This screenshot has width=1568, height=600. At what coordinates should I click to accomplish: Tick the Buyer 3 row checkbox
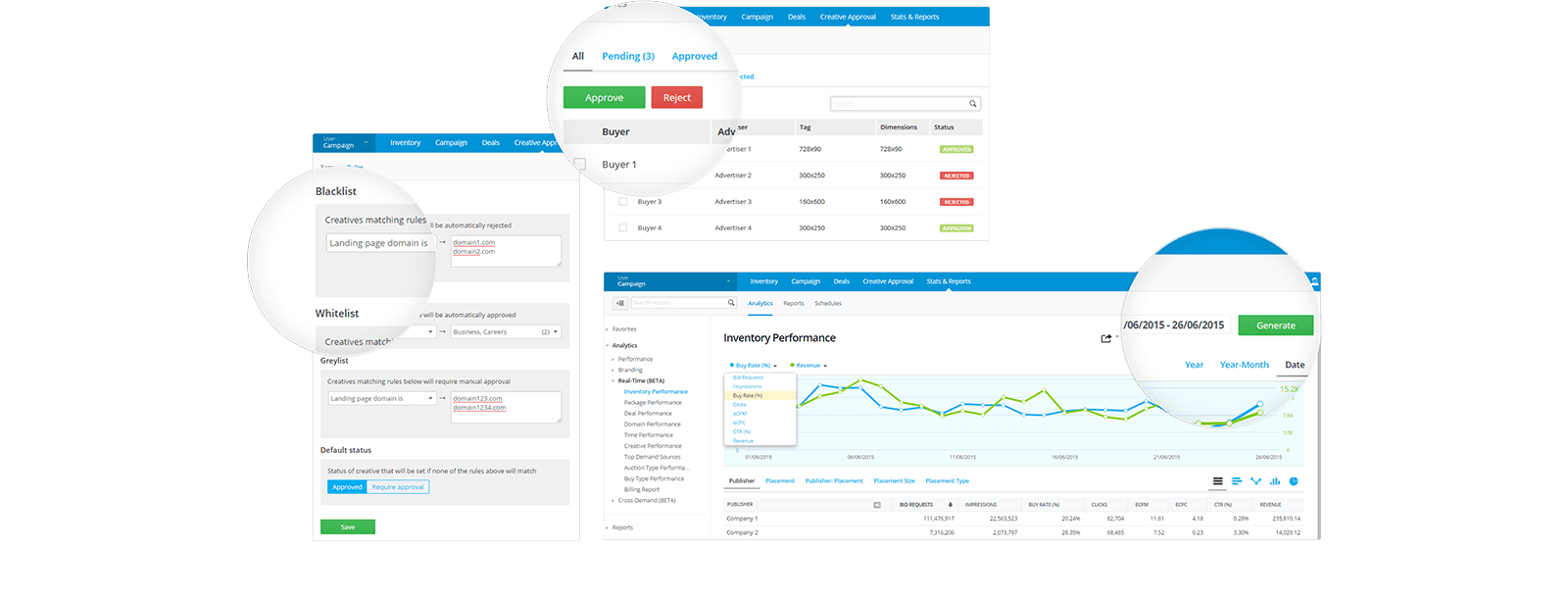click(x=622, y=201)
